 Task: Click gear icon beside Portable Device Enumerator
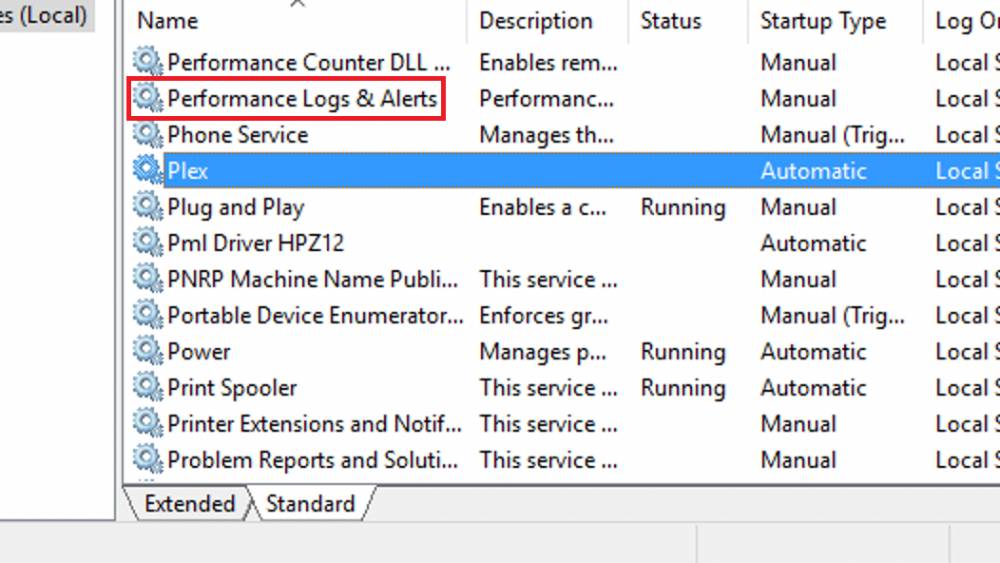[x=148, y=314]
